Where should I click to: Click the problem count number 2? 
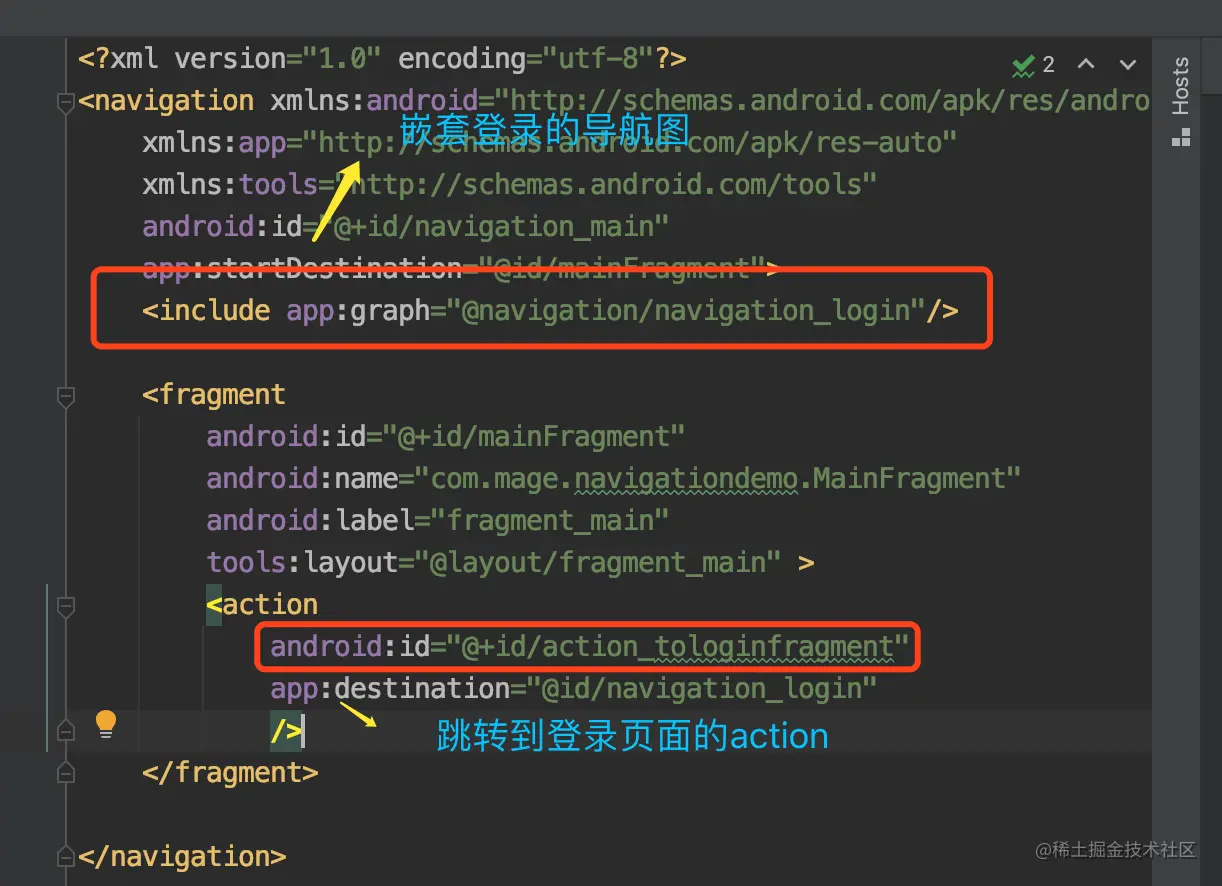click(1048, 65)
